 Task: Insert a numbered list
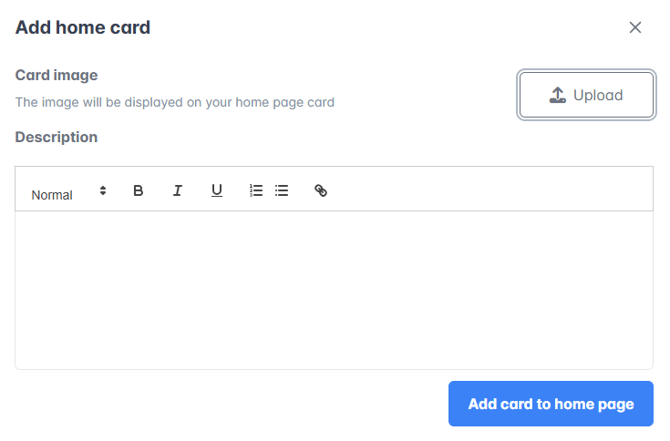point(256,190)
